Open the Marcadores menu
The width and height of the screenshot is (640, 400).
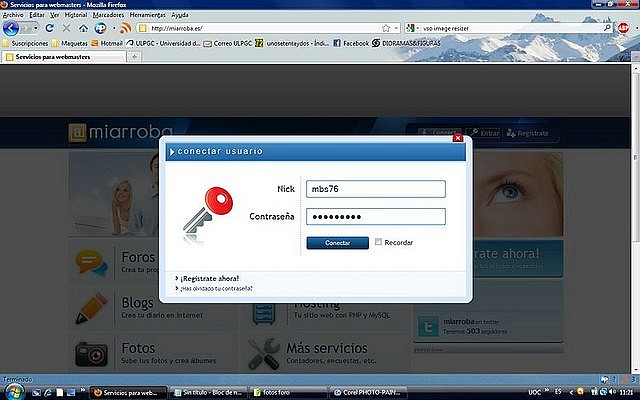point(108,15)
